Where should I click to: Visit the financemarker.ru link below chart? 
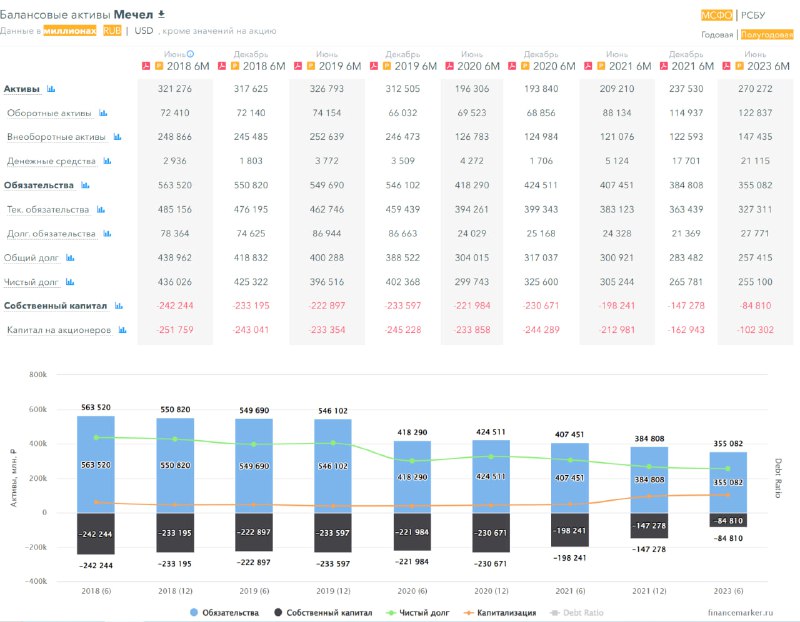coord(740,612)
